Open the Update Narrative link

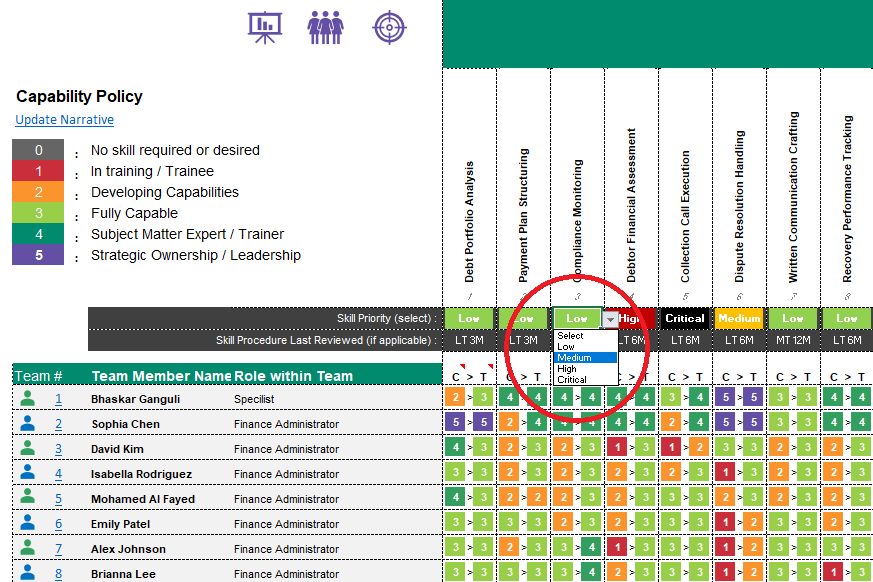click(x=65, y=120)
